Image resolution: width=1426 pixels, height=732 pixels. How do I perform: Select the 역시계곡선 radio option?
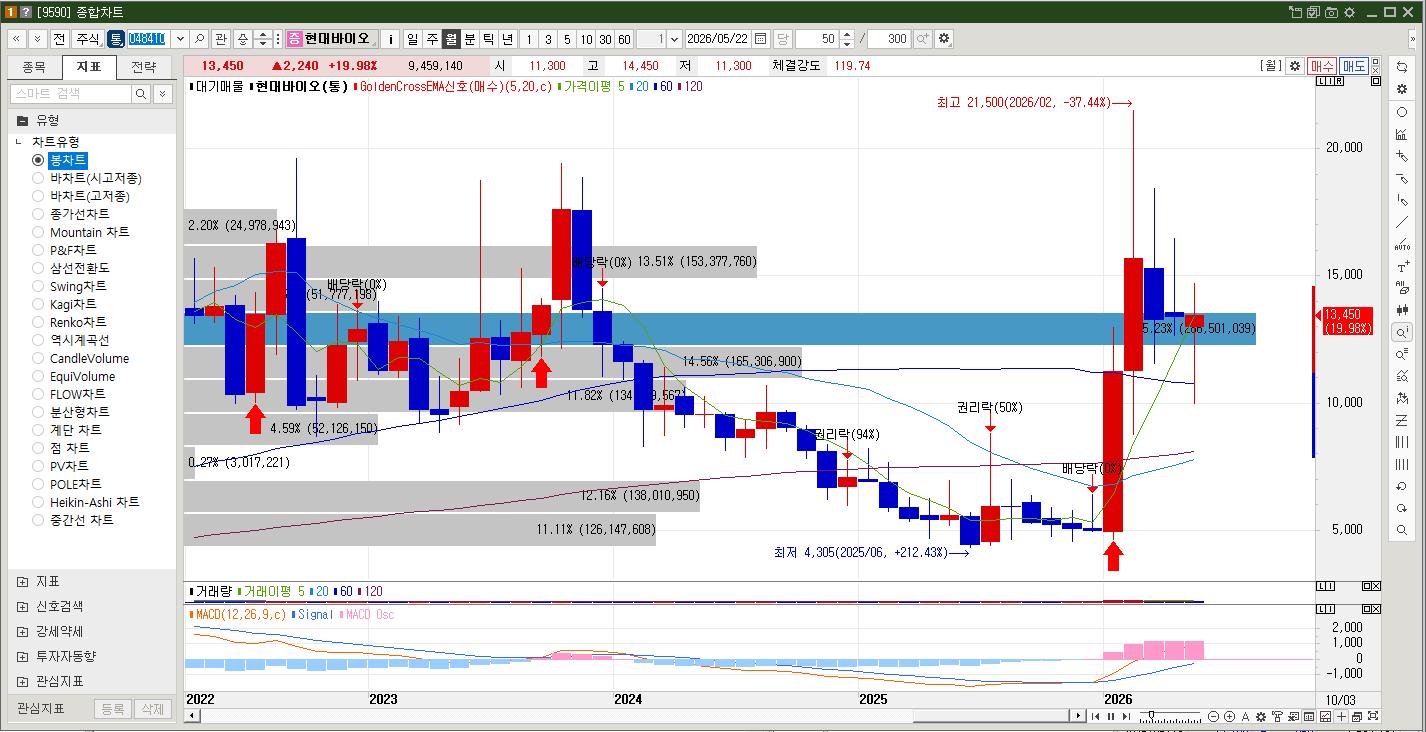point(38,340)
